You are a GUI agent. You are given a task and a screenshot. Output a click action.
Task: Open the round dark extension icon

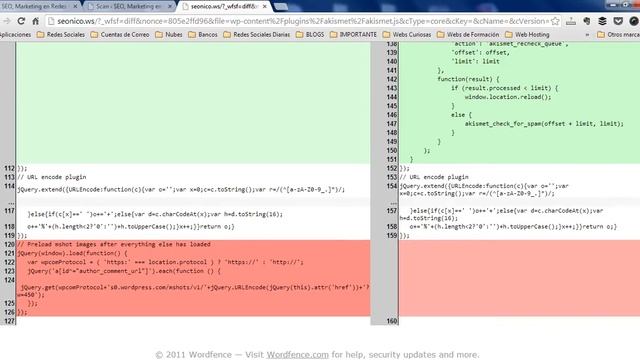(x=633, y=21)
